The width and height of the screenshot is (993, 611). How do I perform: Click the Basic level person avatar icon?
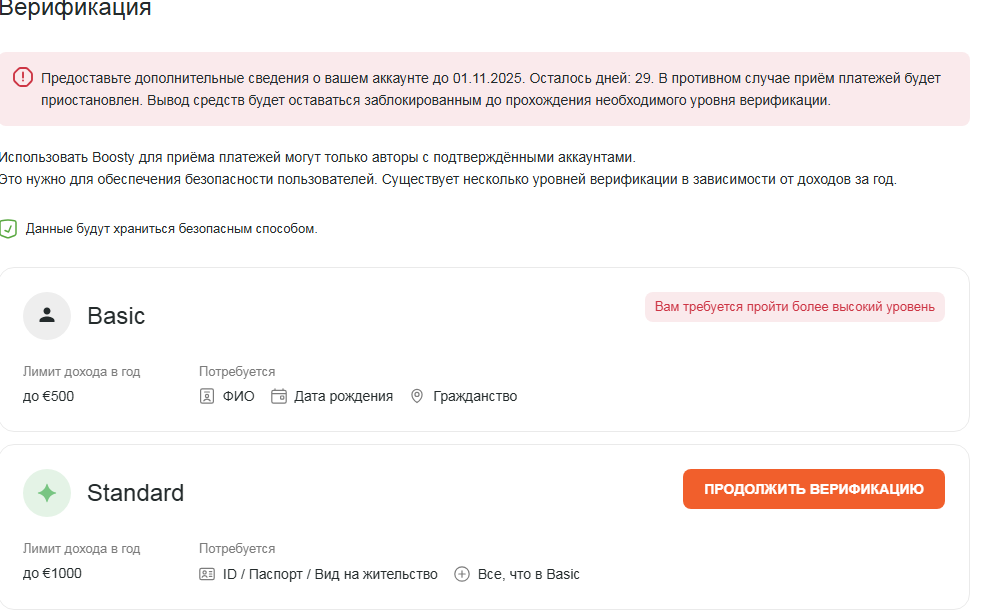pos(47,316)
